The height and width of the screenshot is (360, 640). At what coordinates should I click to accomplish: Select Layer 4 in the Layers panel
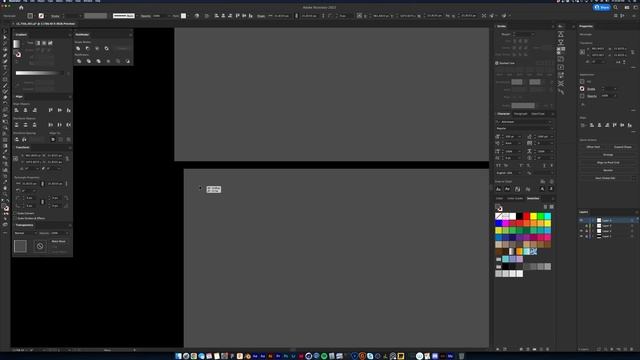(x=607, y=220)
